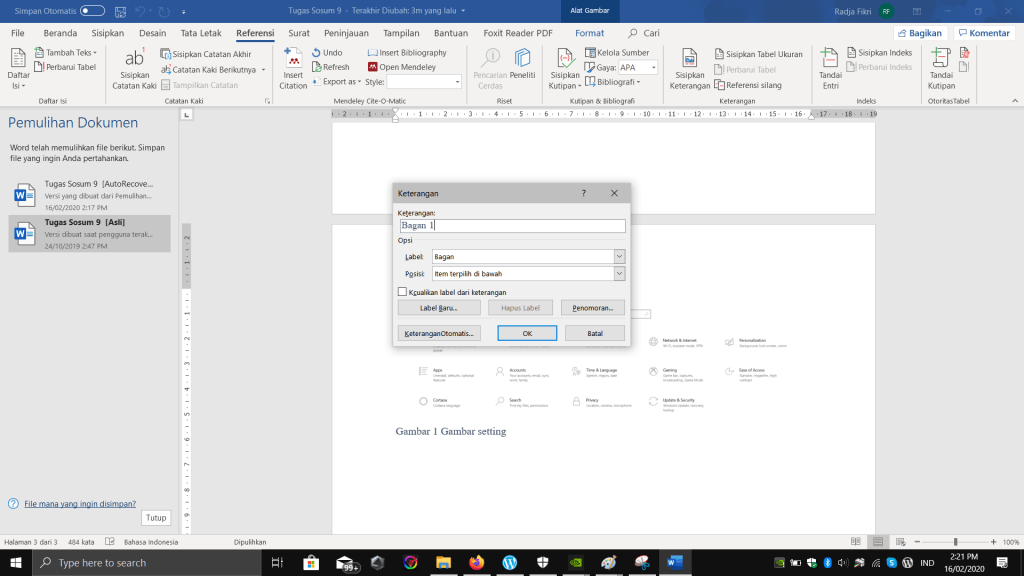
Task: Click the zoom slider in status bar
Action: click(954, 542)
